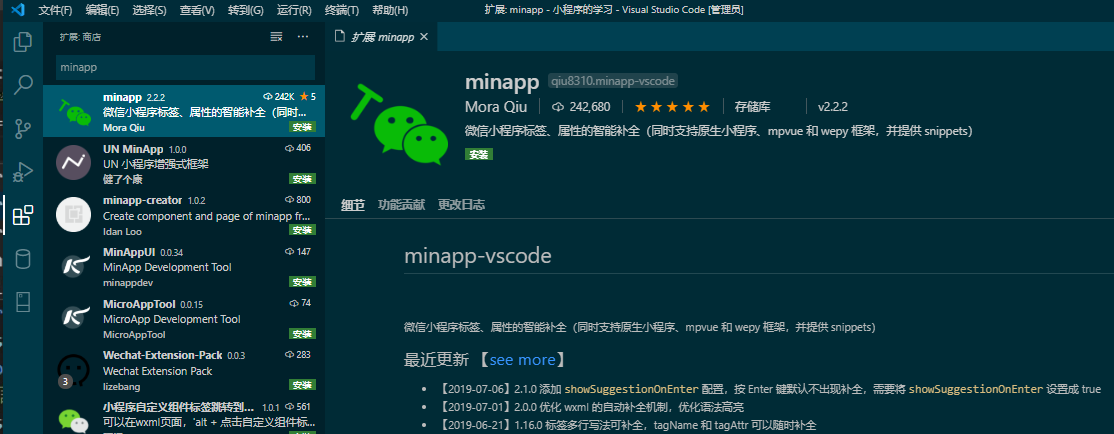Install minapp-creator extension
Image resolution: width=1114 pixels, height=434 pixels.
click(x=302, y=230)
